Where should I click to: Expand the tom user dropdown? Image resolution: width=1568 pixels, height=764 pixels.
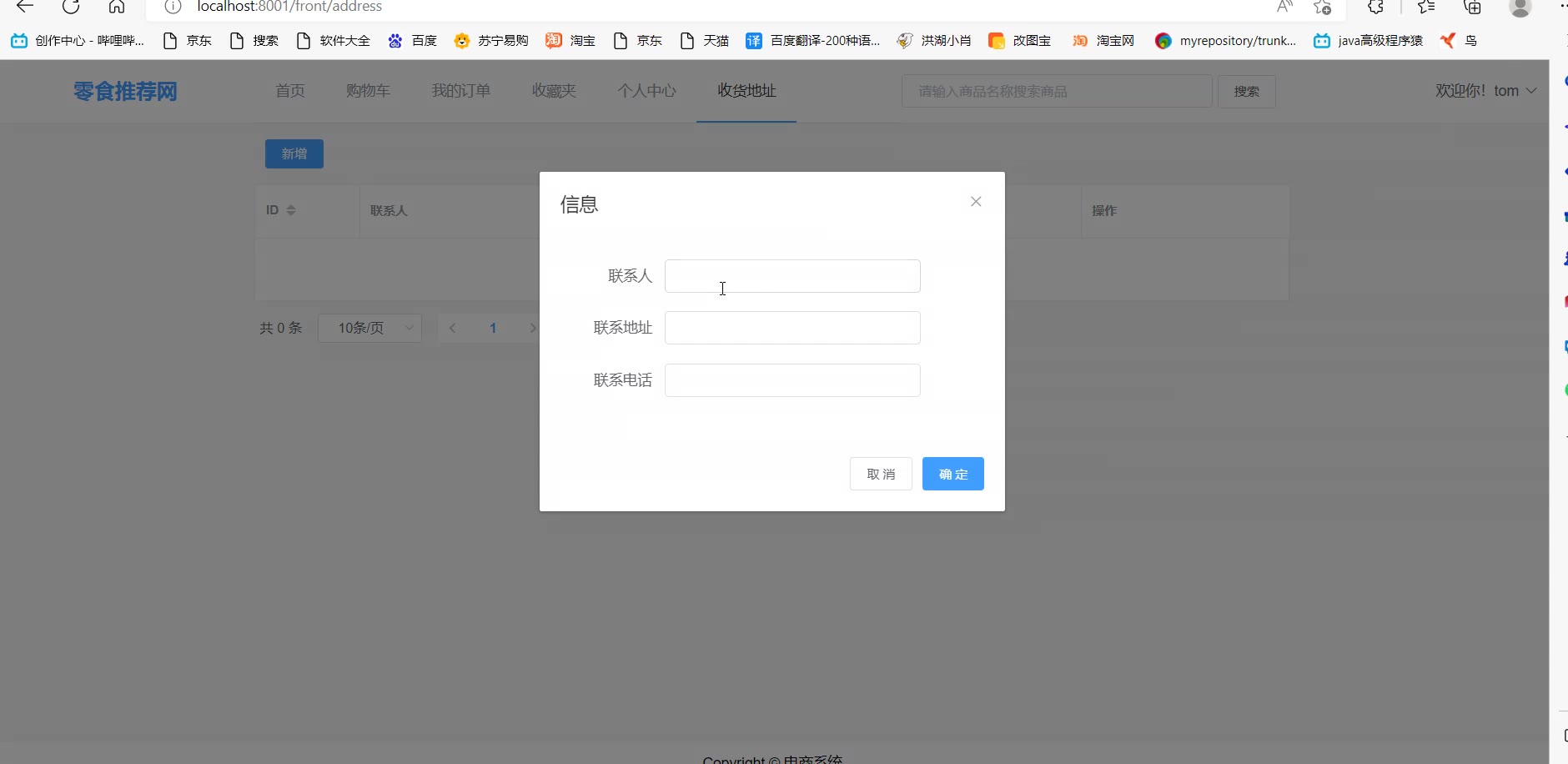point(1485,91)
